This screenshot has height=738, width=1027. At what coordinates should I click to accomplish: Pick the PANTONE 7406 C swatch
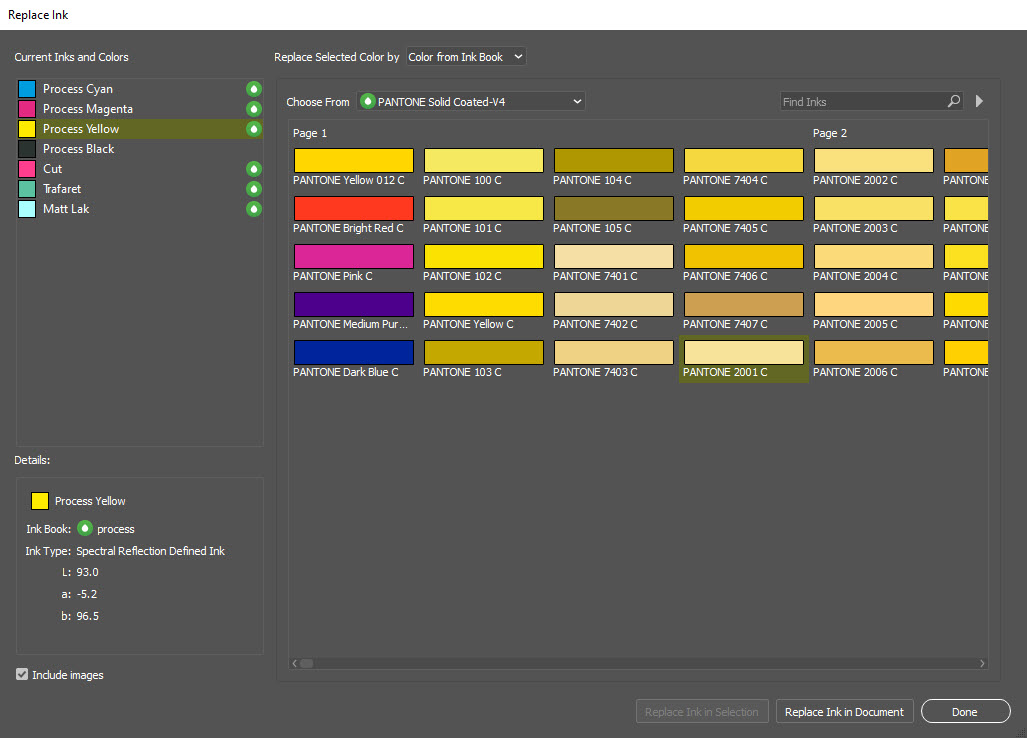pyautogui.click(x=743, y=256)
